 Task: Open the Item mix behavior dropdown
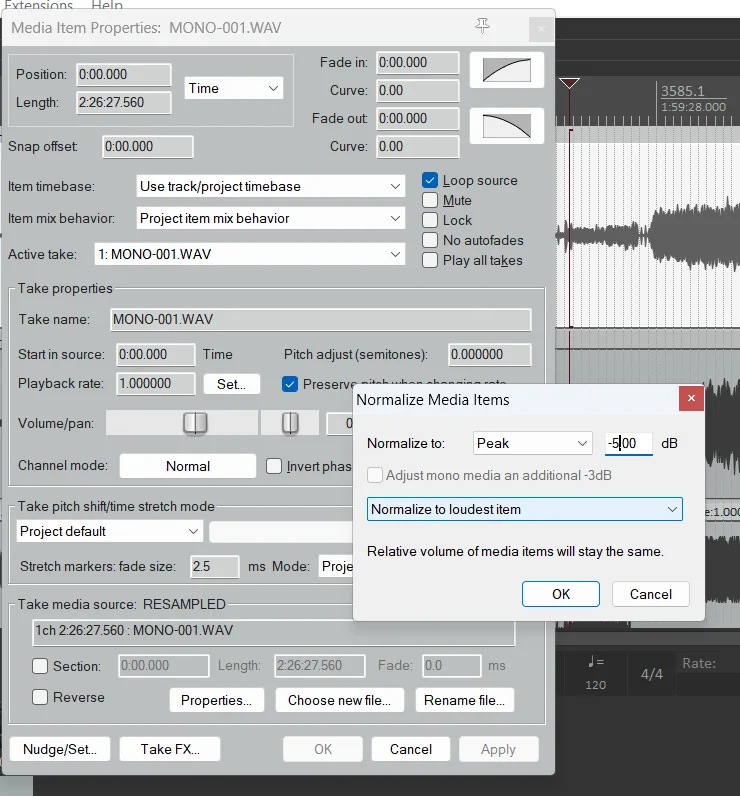(271, 218)
